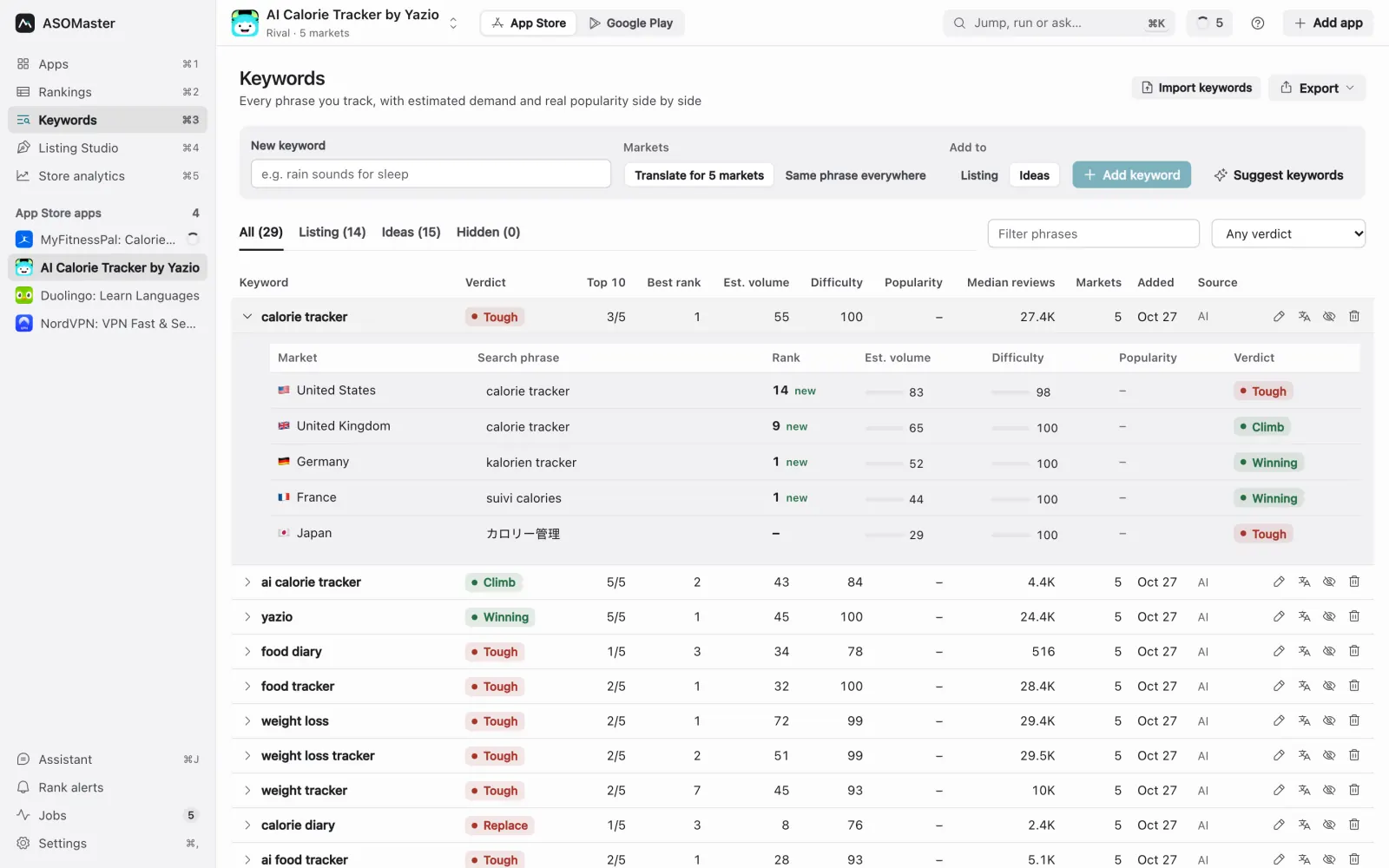Open the jobs counter showing 5
1389x868 pixels.
coord(1209,23)
